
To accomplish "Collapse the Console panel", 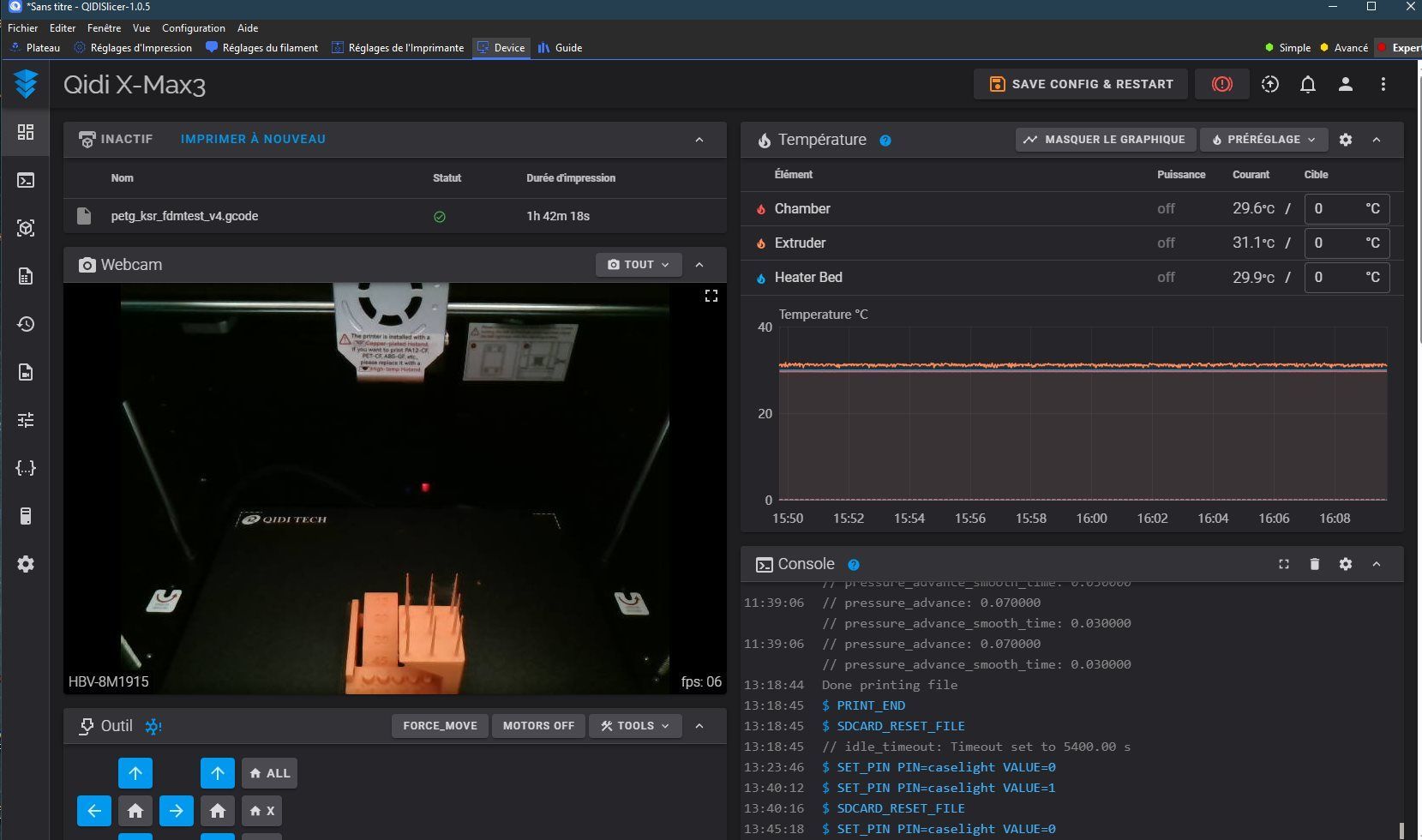I will 1376,564.
